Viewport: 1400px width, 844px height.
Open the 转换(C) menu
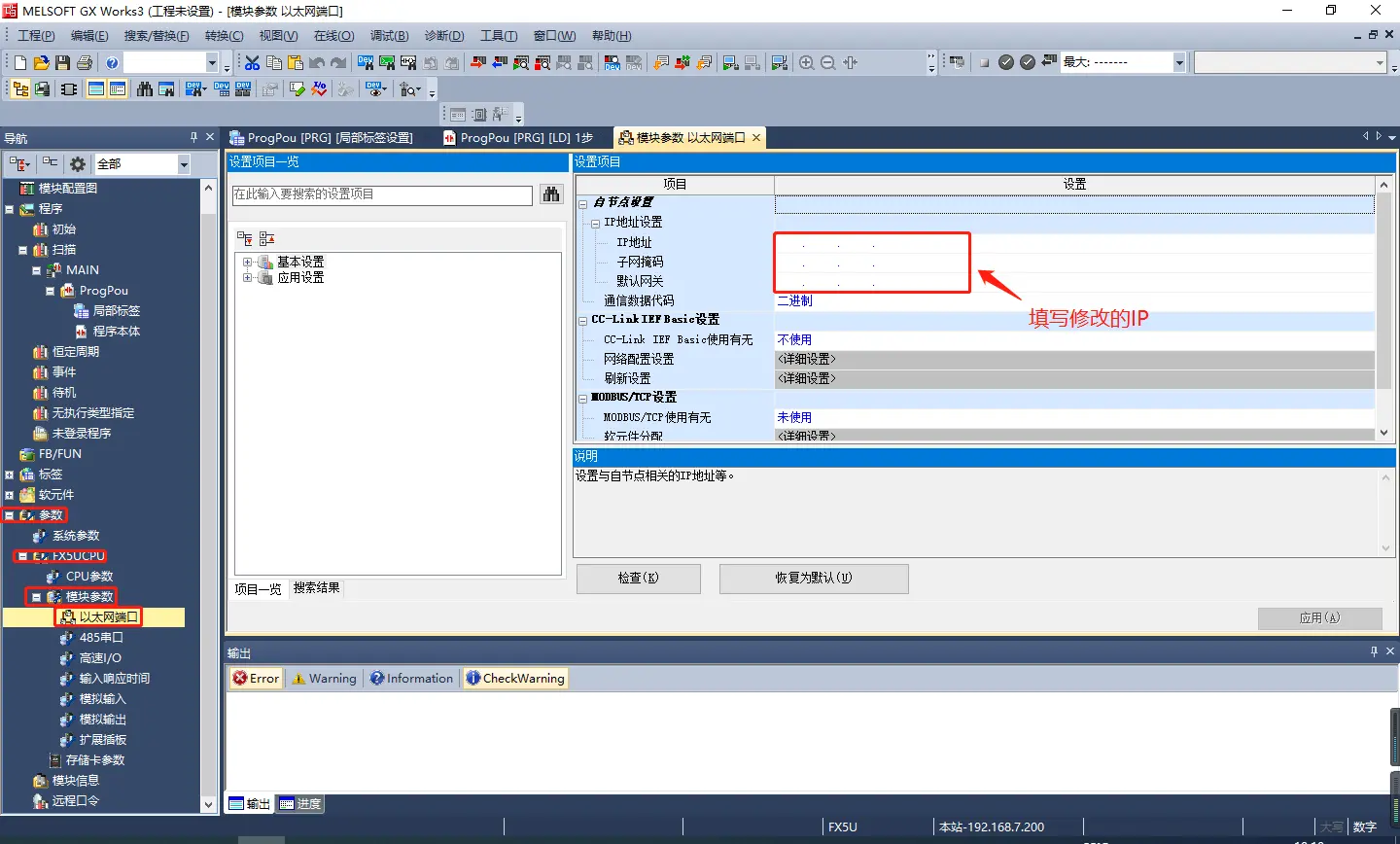tap(225, 36)
